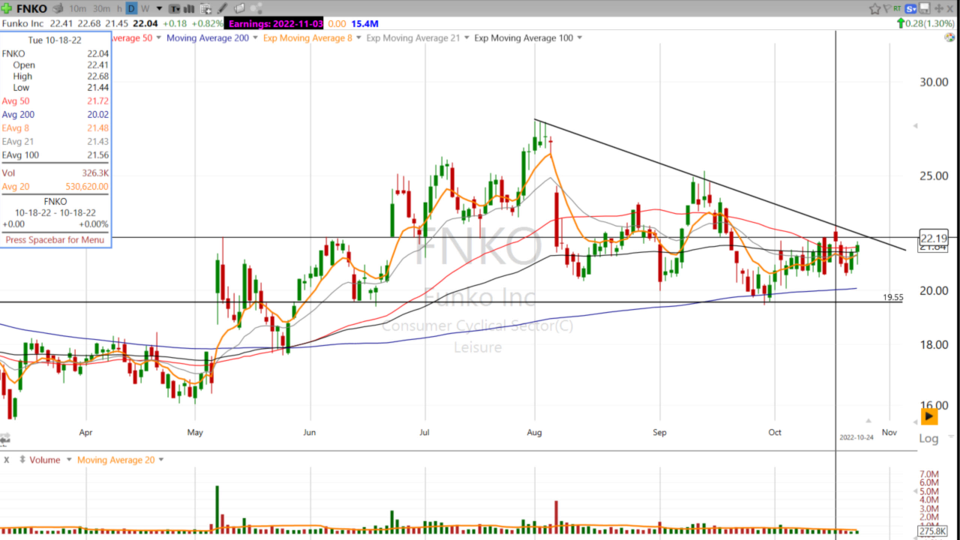Select the pencil drawing tool

click(x=223, y=9)
